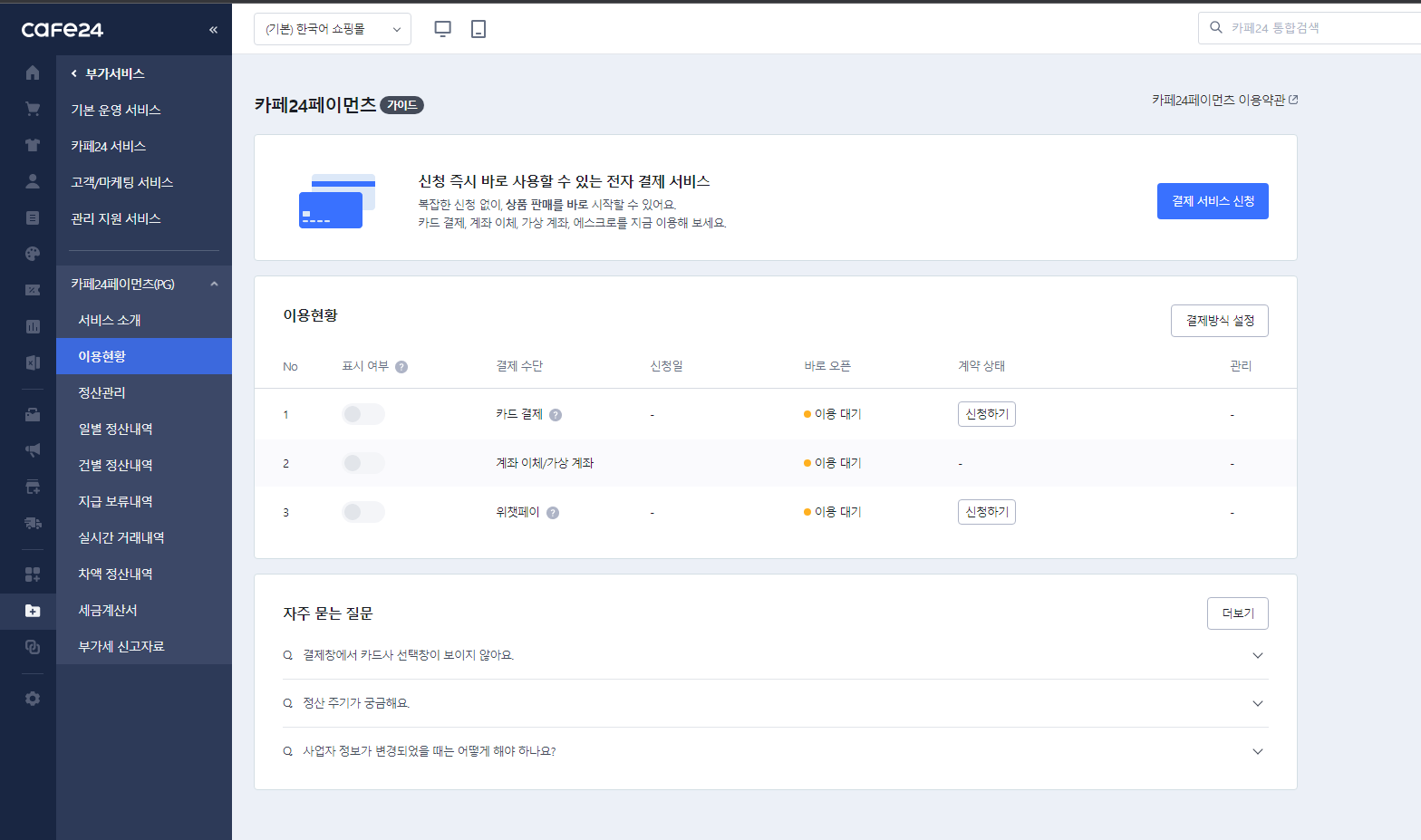Open the Excel-style spreadsheet sidebar icon

33,362
